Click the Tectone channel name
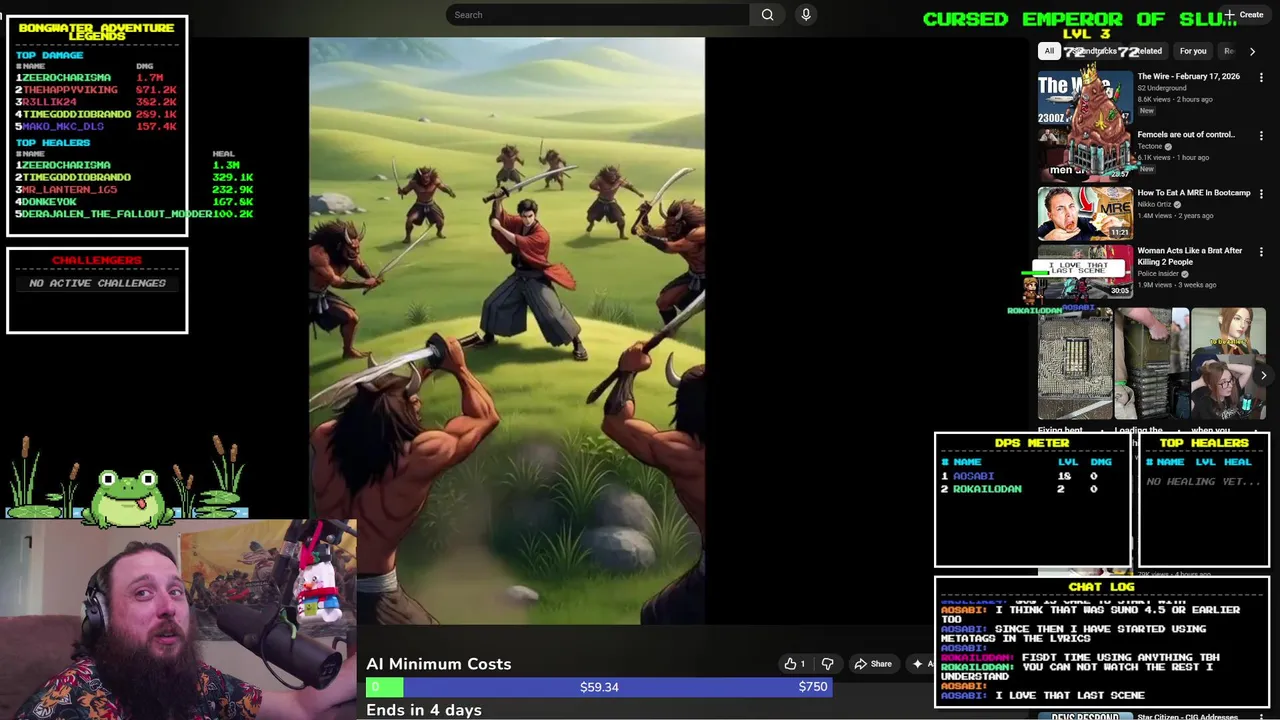The image size is (1280, 720). (x=1150, y=146)
